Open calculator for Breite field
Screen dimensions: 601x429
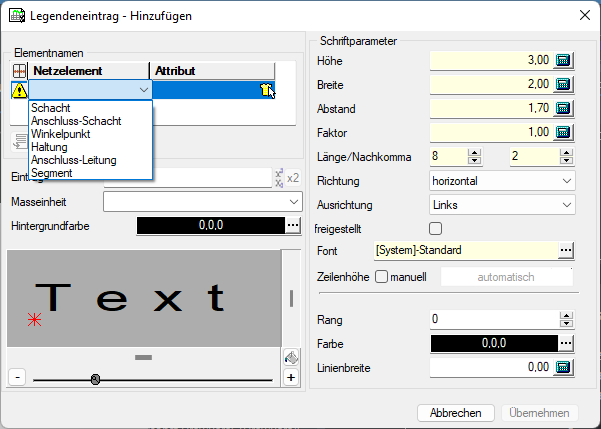pos(562,84)
